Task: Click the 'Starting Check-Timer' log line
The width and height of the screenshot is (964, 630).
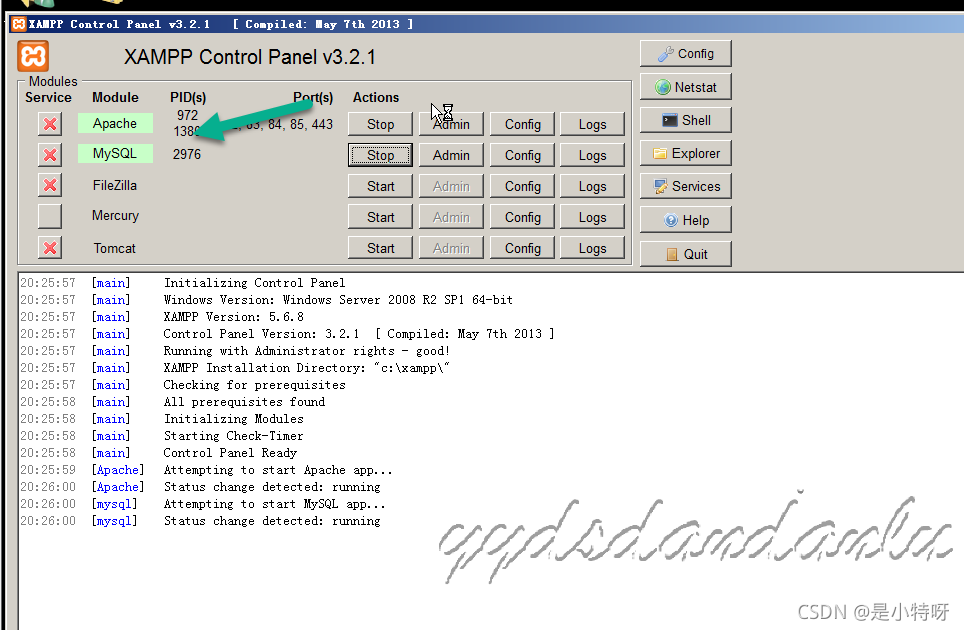Action: click(x=233, y=436)
